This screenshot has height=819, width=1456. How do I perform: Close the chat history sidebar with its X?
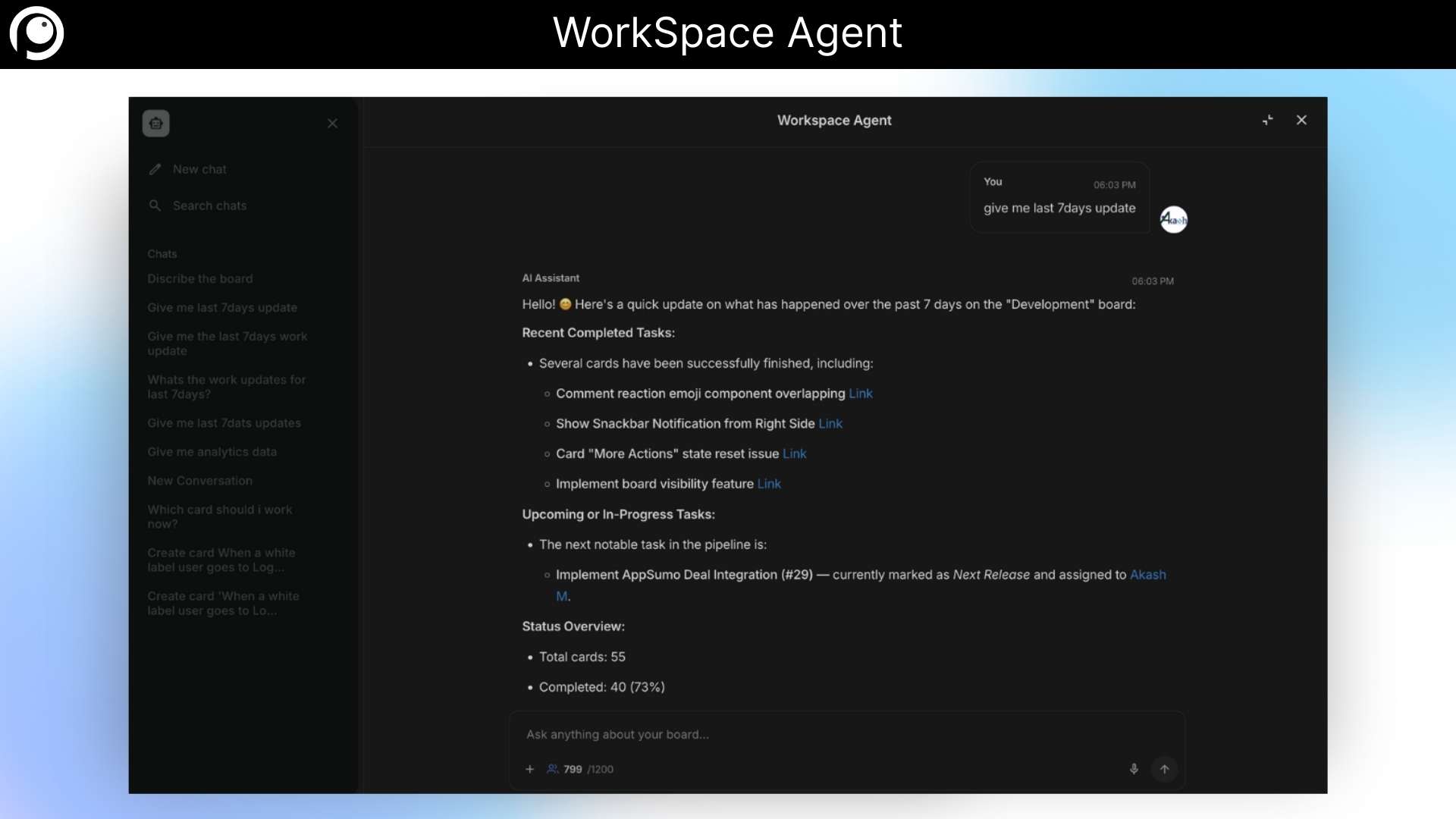pyautogui.click(x=332, y=123)
